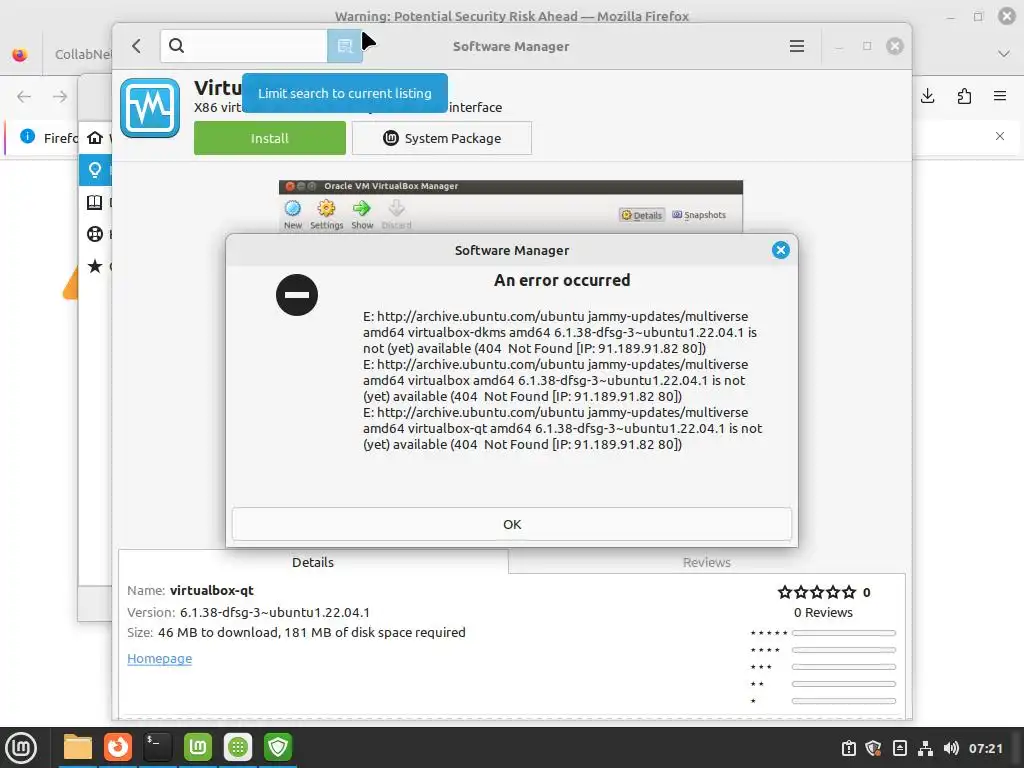This screenshot has height=768, width=1024.
Task: Open Software Manager hamburger menu
Action: pyautogui.click(x=797, y=46)
